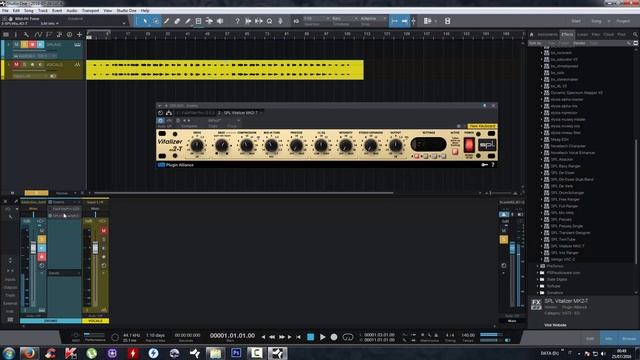The height and width of the screenshot is (360, 640).
Task: Open the Transport menu
Action: (91, 11)
